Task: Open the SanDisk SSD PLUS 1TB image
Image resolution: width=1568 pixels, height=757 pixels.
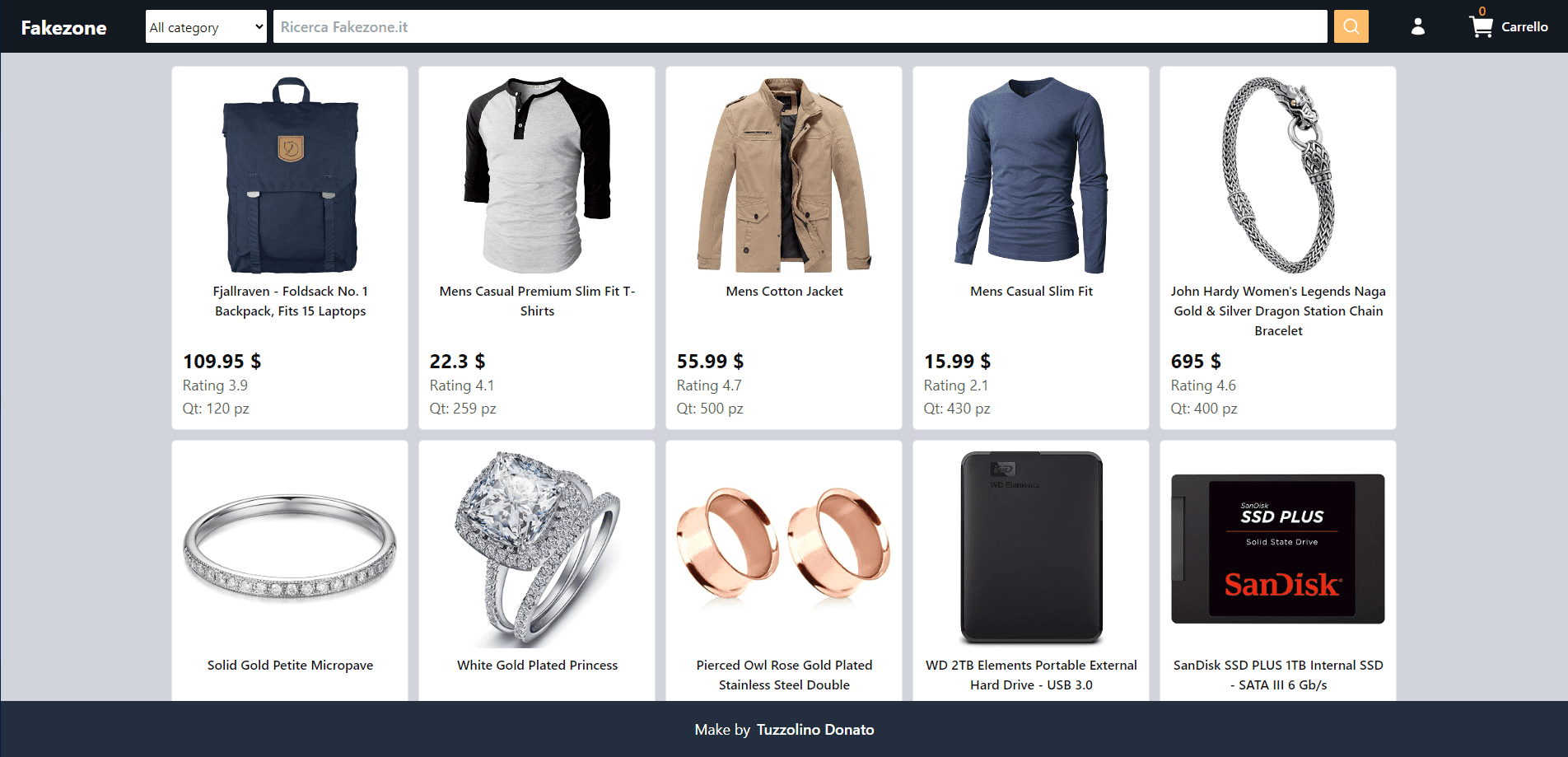Action: 1278,549
